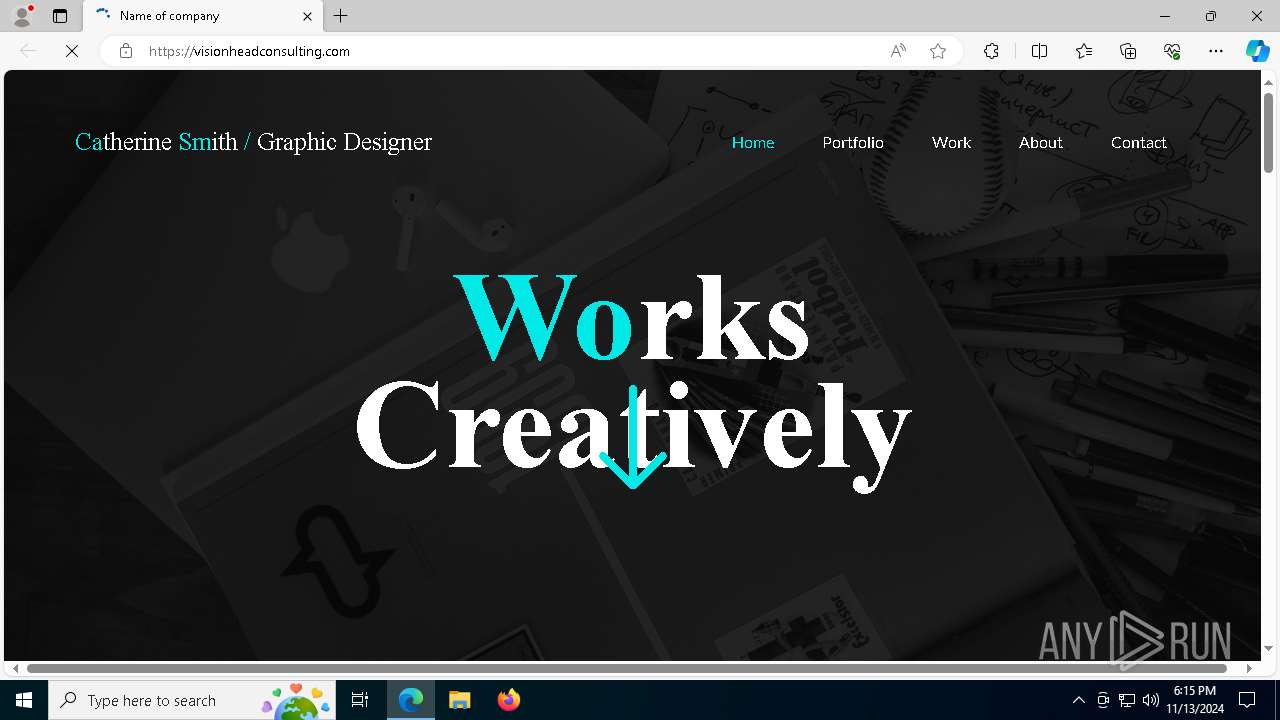The height and width of the screenshot is (720, 1280).
Task: Open the network status tray icon
Action: coord(1127,700)
